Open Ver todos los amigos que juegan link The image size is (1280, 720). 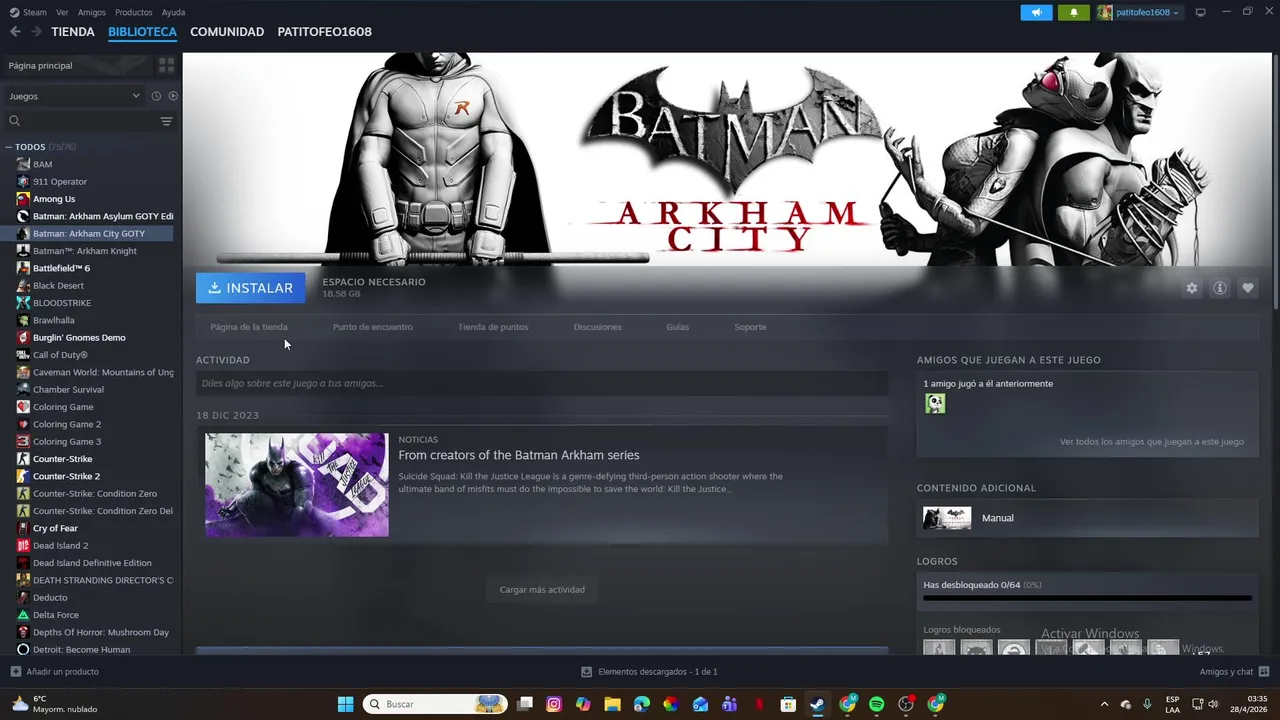[x=1152, y=442]
